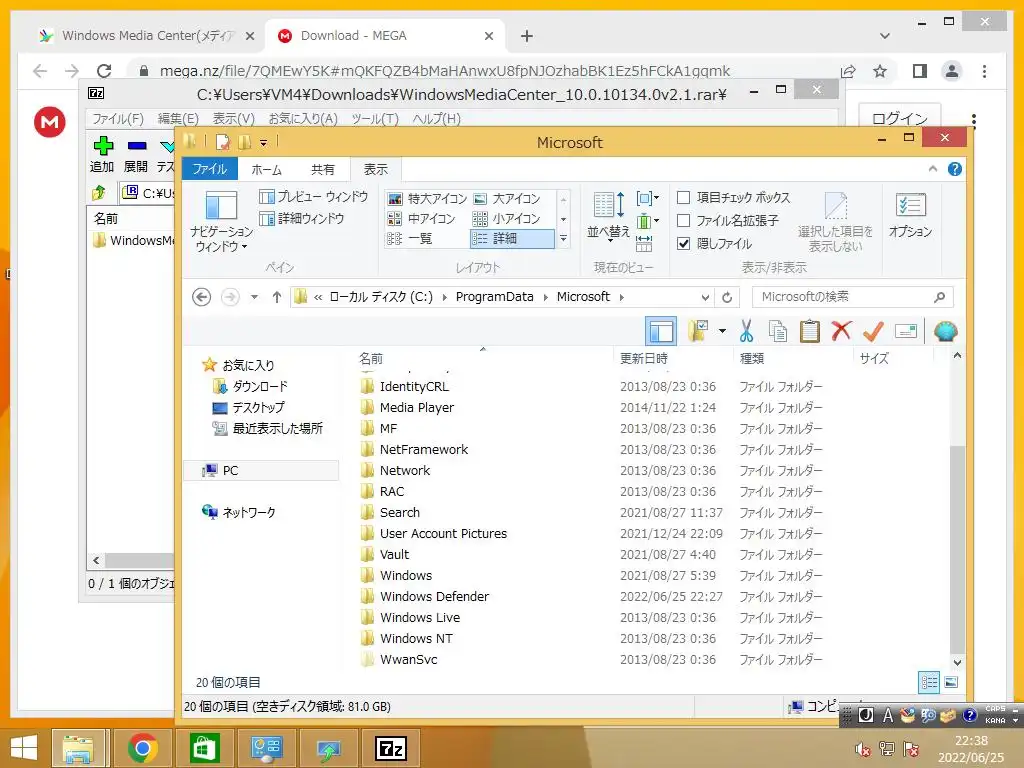Screen dimensions: 1024x768
Task: Bookmark the page with the star icon
Action: [880, 71]
